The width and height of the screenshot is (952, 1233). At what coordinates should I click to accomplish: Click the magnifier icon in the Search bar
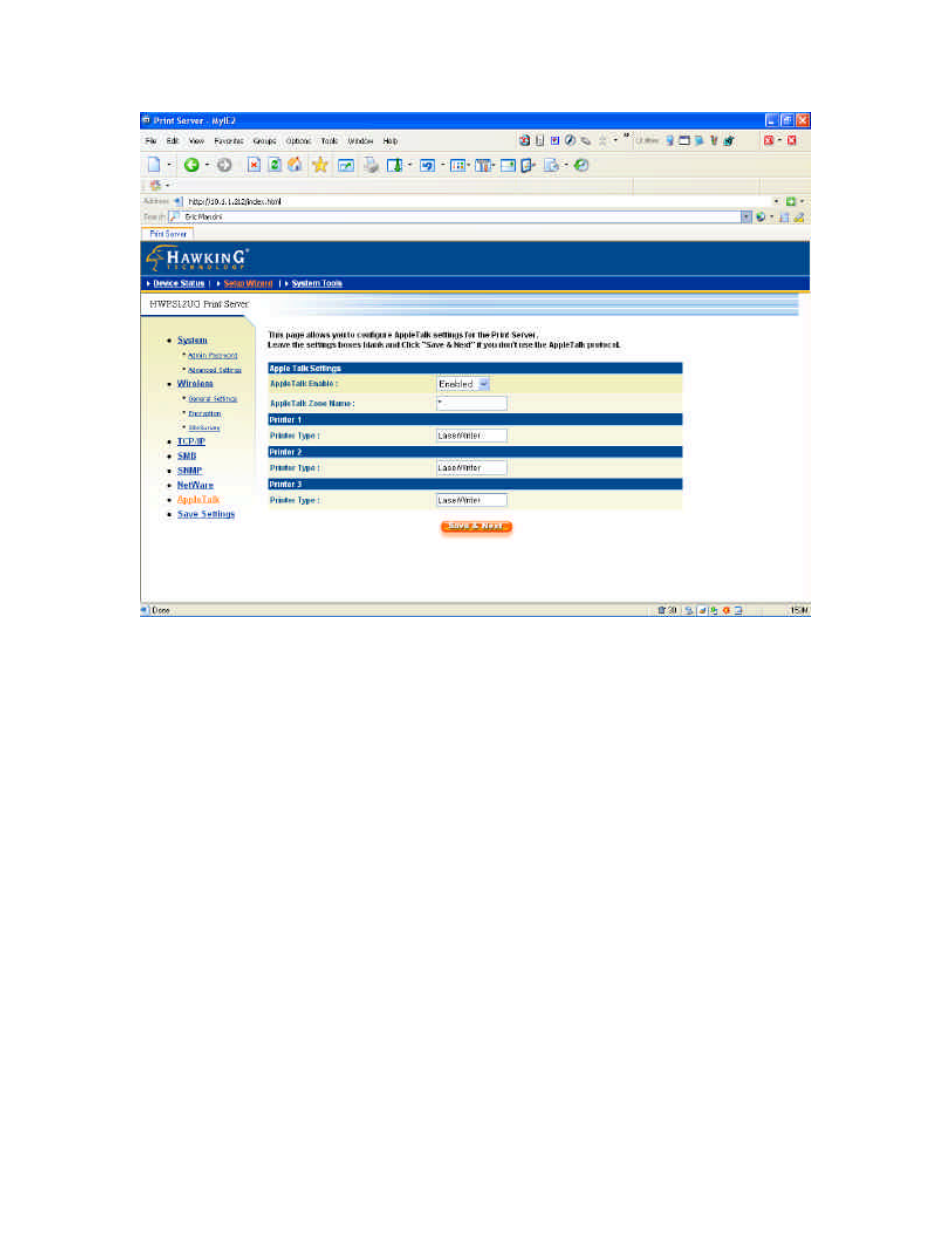pos(174,216)
